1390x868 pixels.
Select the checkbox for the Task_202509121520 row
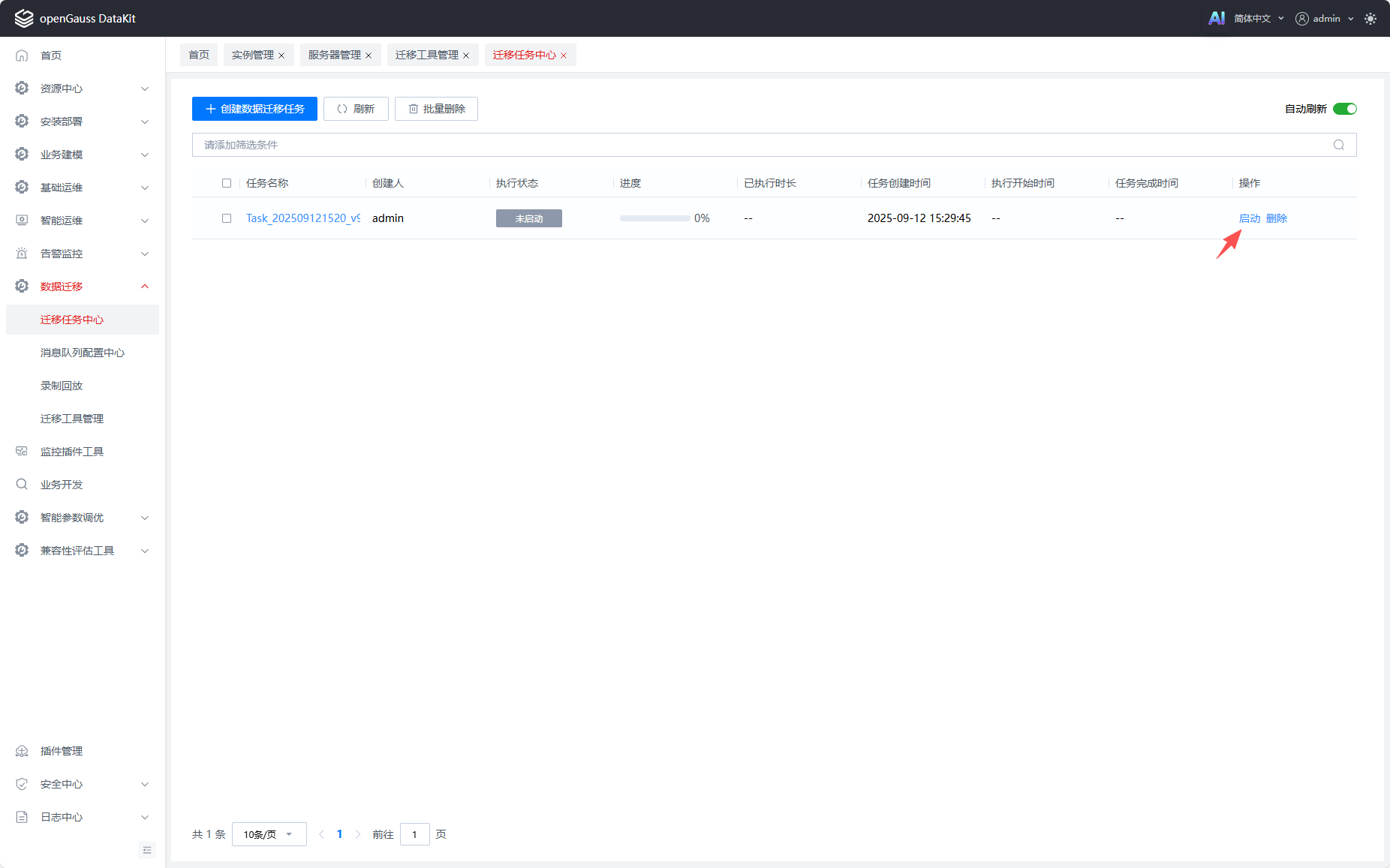tap(227, 218)
